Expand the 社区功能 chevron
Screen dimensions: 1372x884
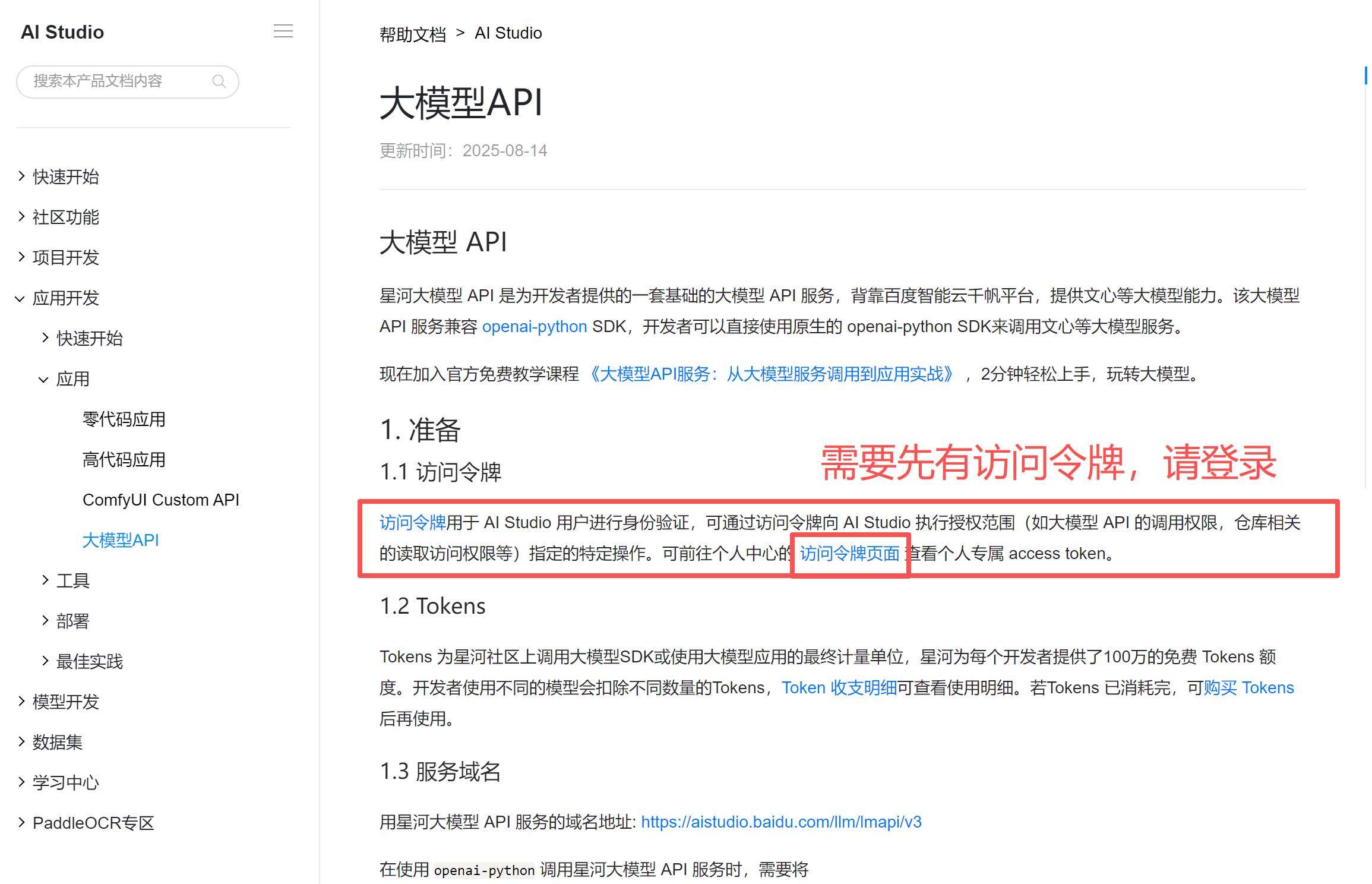coord(21,217)
